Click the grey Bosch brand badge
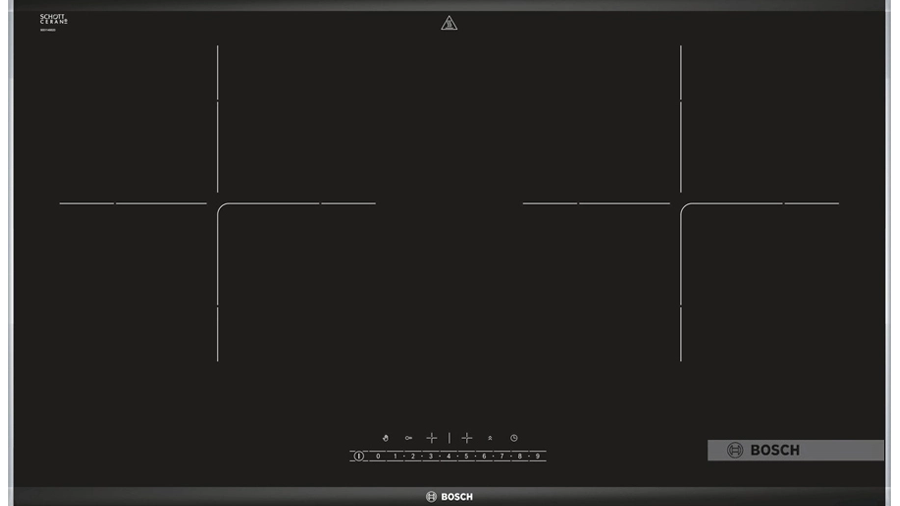The width and height of the screenshot is (900, 506). click(795, 450)
